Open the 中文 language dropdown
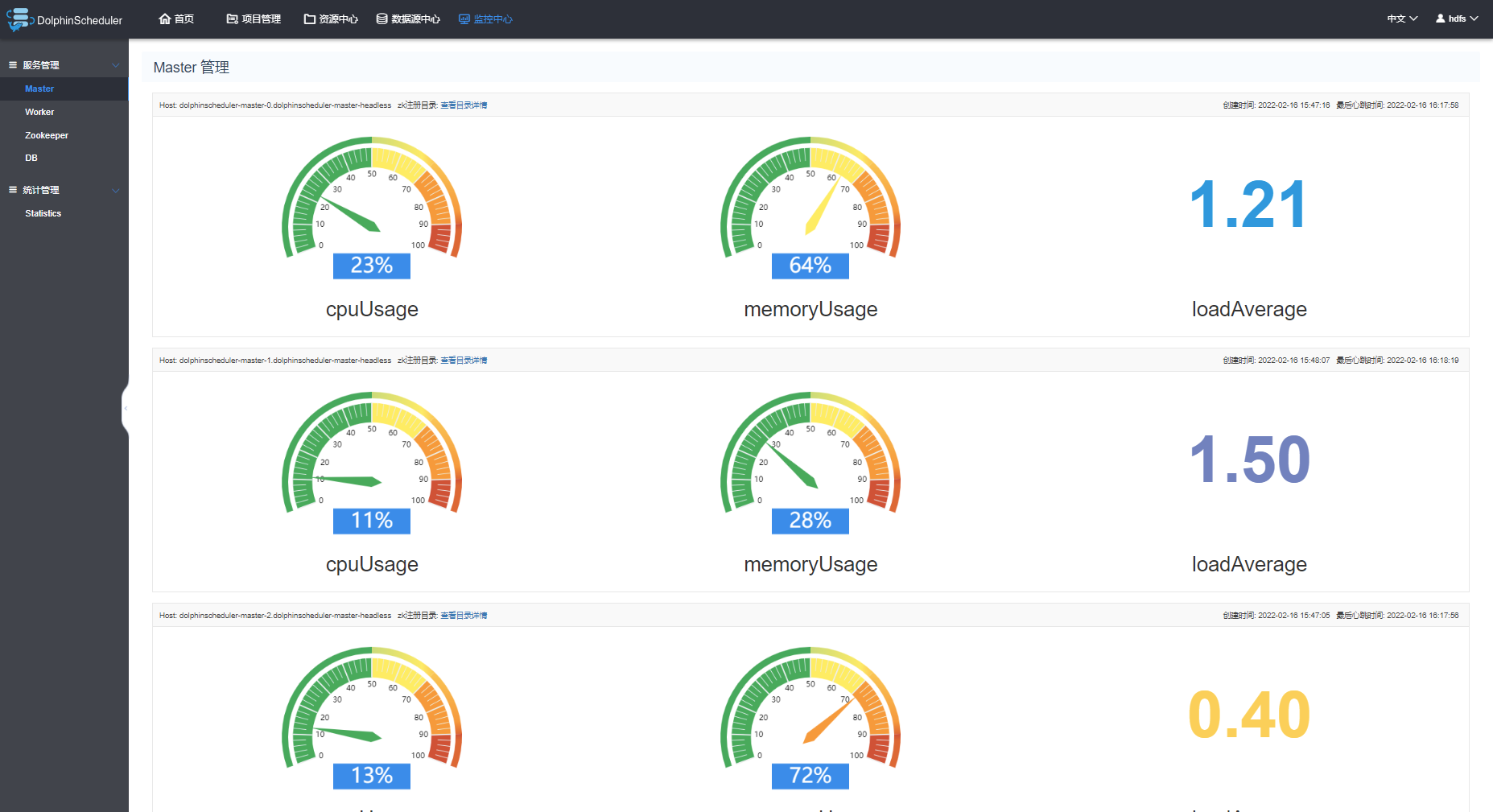Viewport: 1493px width, 812px height. [x=1402, y=19]
